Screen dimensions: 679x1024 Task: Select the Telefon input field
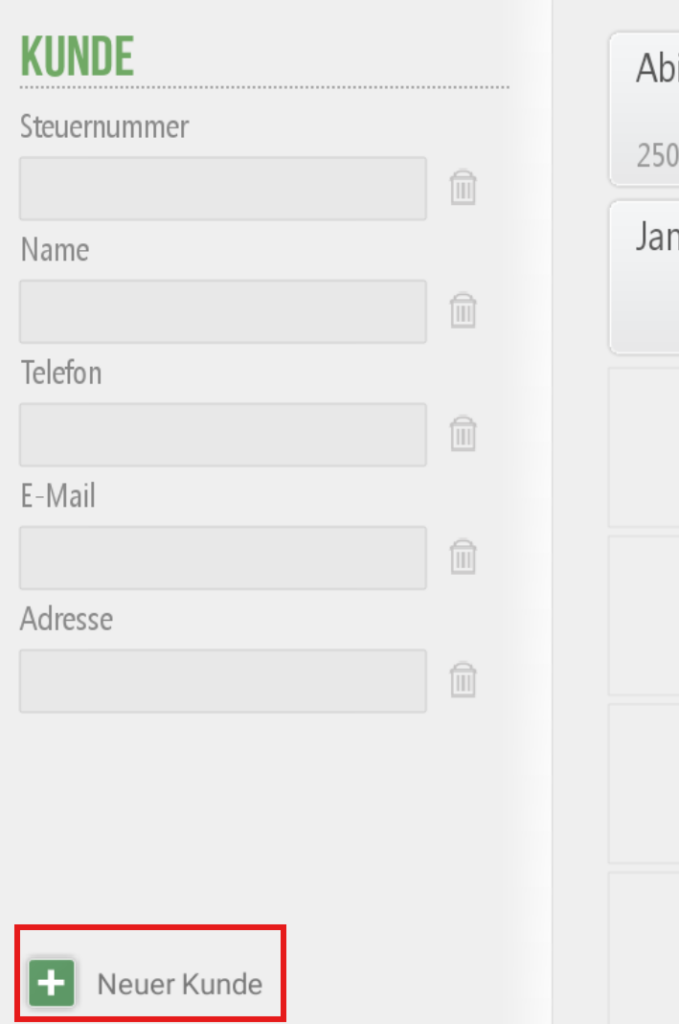click(223, 434)
